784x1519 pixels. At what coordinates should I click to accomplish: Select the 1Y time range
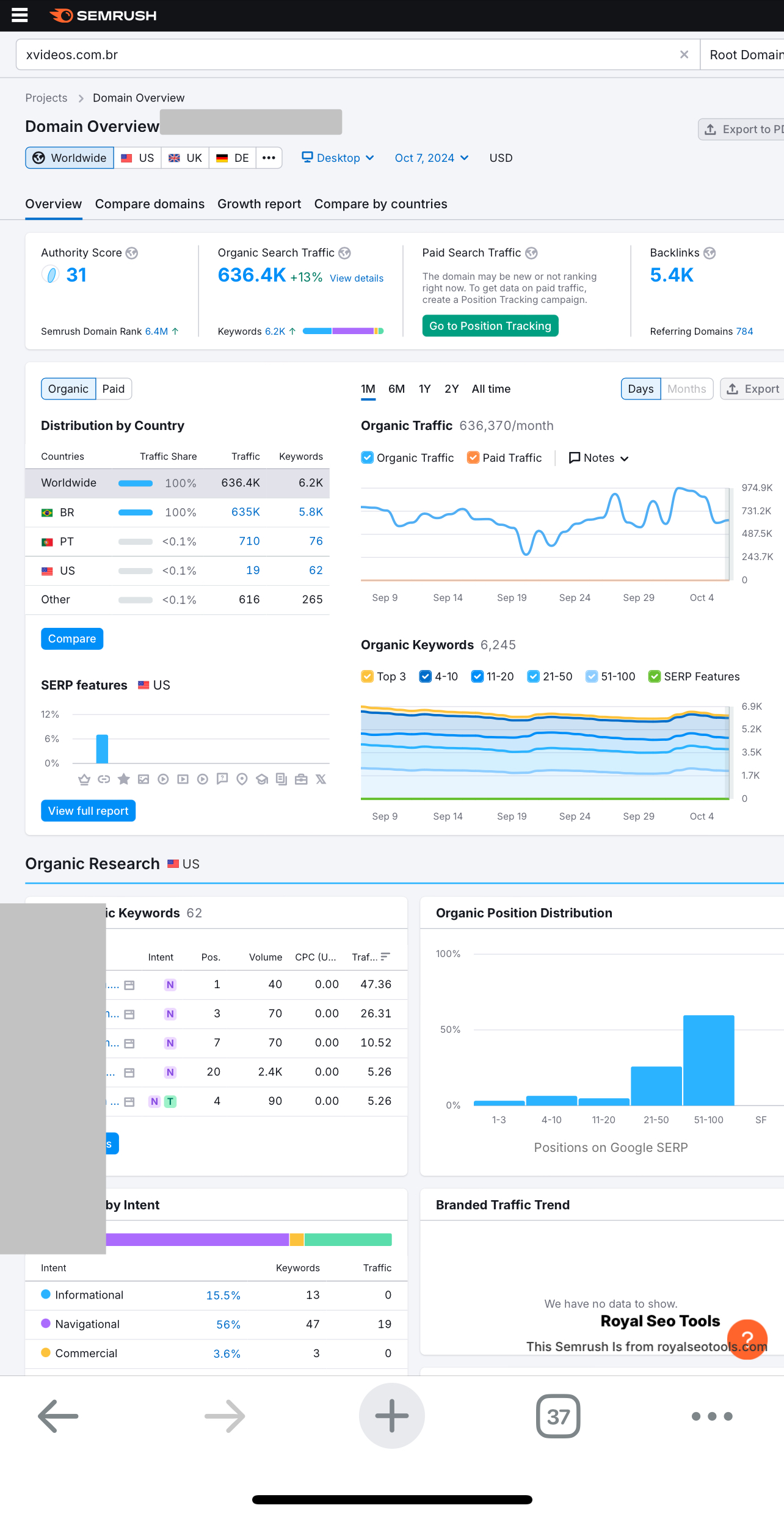(x=425, y=389)
